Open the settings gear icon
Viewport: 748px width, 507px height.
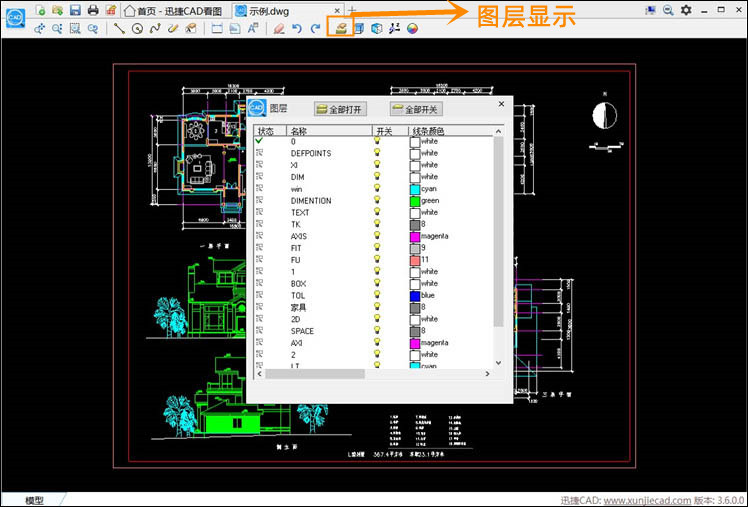[x=686, y=10]
